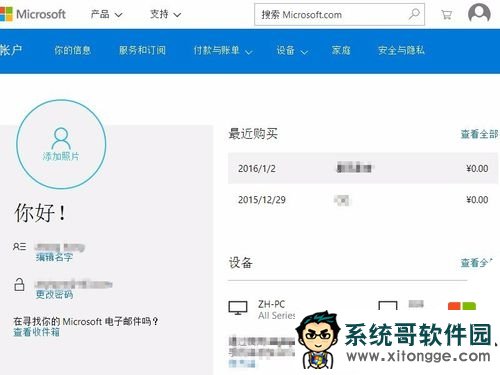Click the 最近购买 heading
The width and height of the screenshot is (500, 375).
[x=253, y=134]
